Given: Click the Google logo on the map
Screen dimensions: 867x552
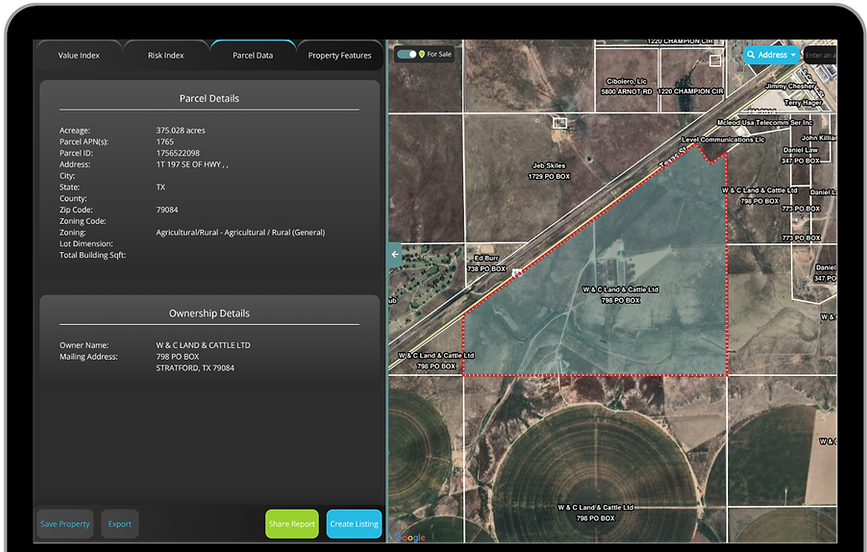Looking at the screenshot, I should coord(410,537).
